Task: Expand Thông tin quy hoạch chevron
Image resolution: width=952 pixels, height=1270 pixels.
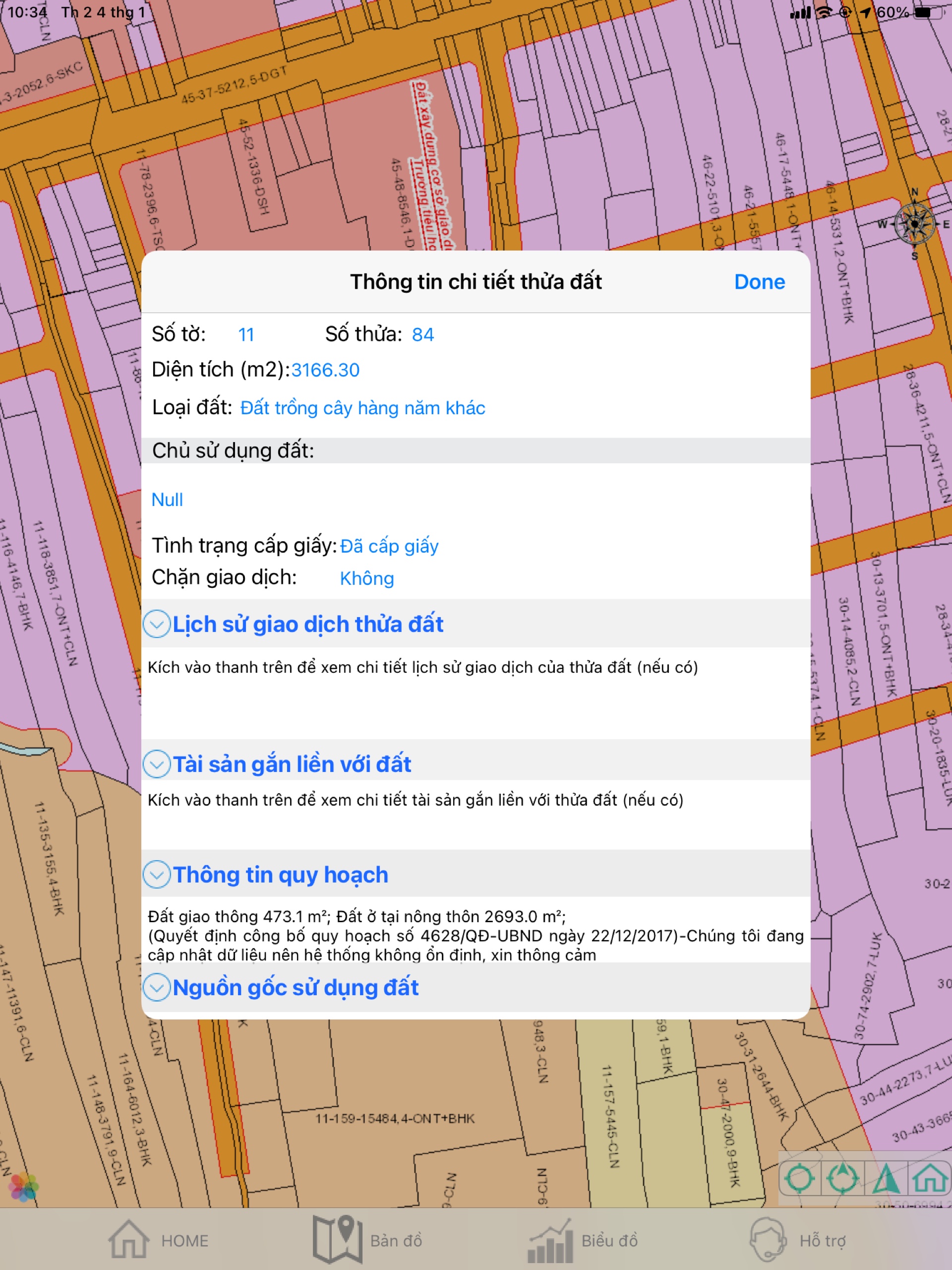Action: (157, 875)
